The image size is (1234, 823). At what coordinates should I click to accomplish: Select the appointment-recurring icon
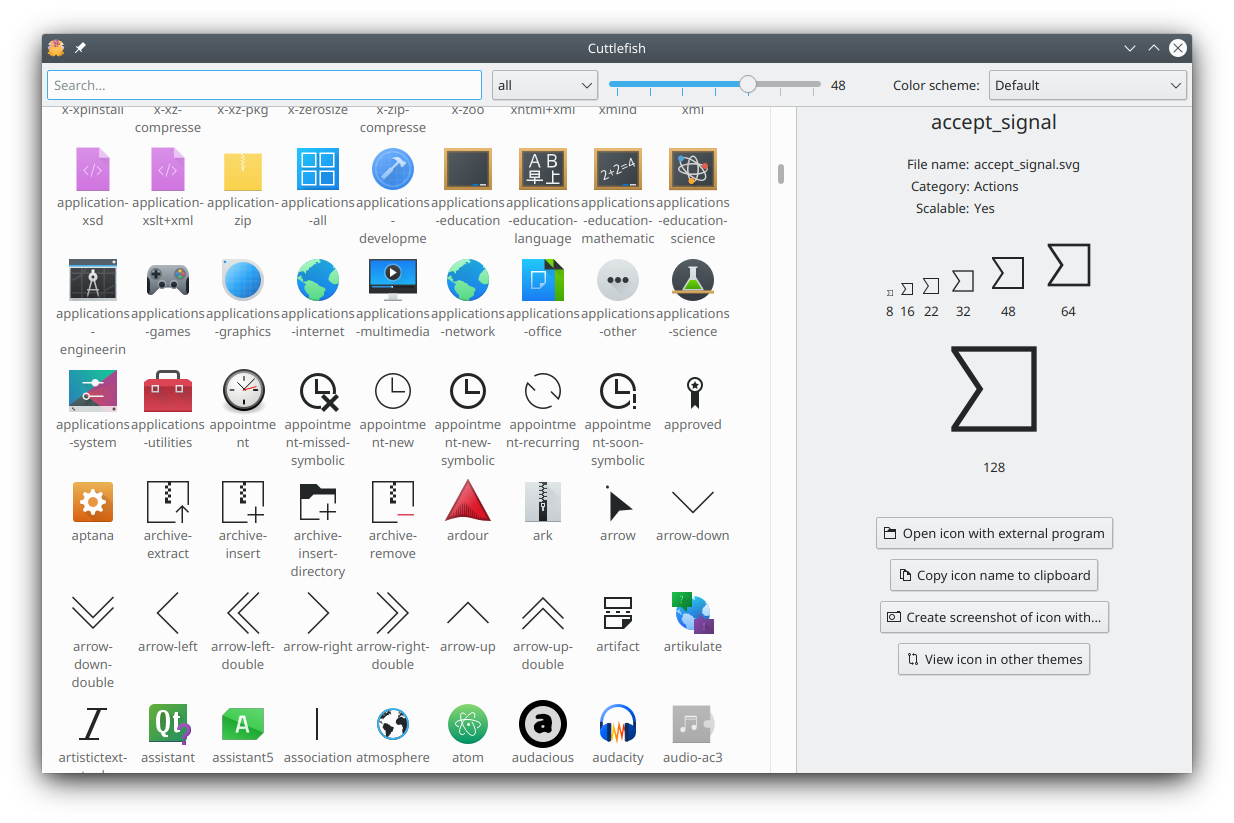[x=543, y=391]
